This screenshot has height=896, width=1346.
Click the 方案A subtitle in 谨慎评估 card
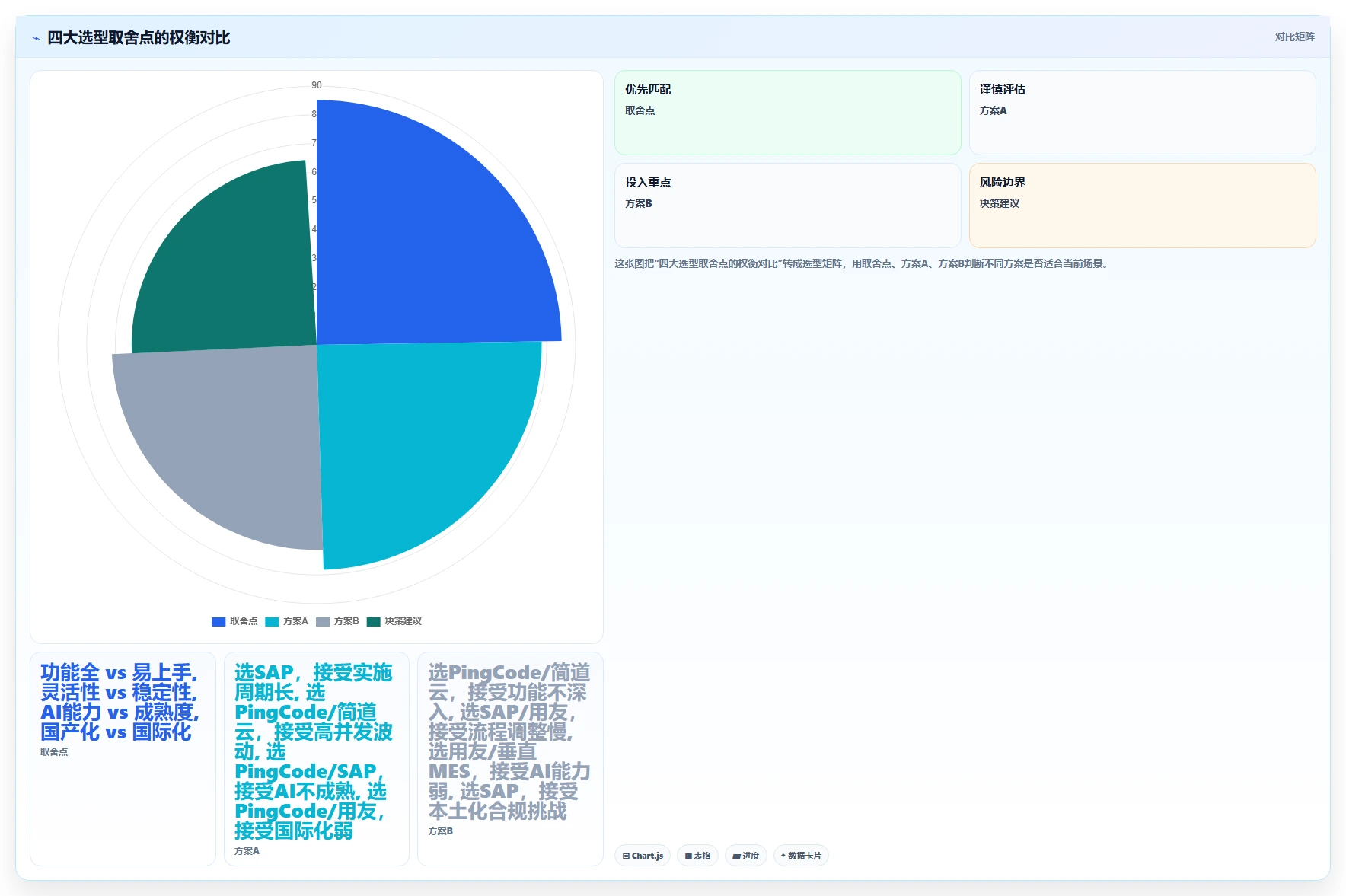[x=993, y=110]
